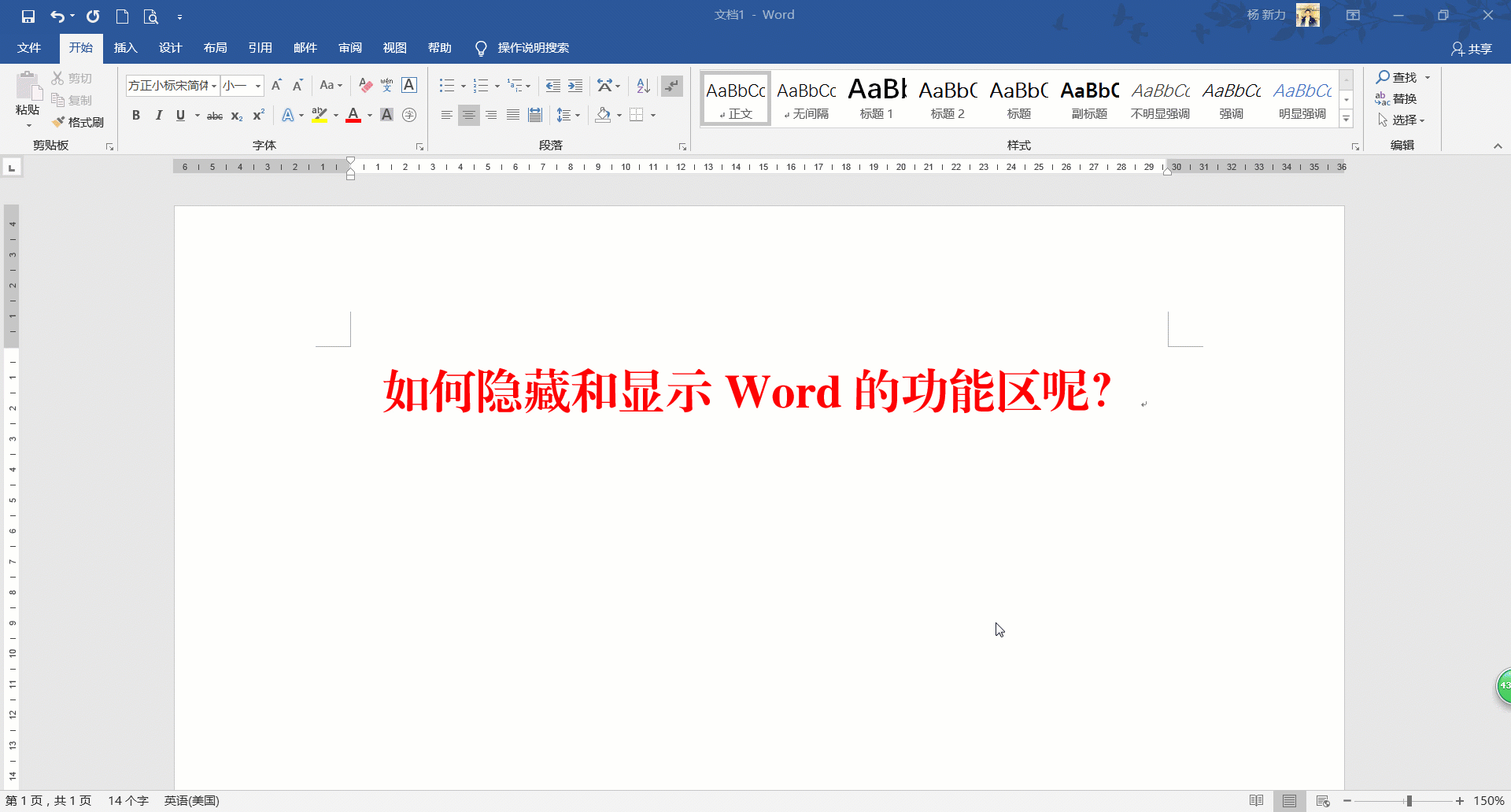Screen dimensions: 1511x812
Task: Switch to the 视图 (View) tab
Action: (394, 48)
